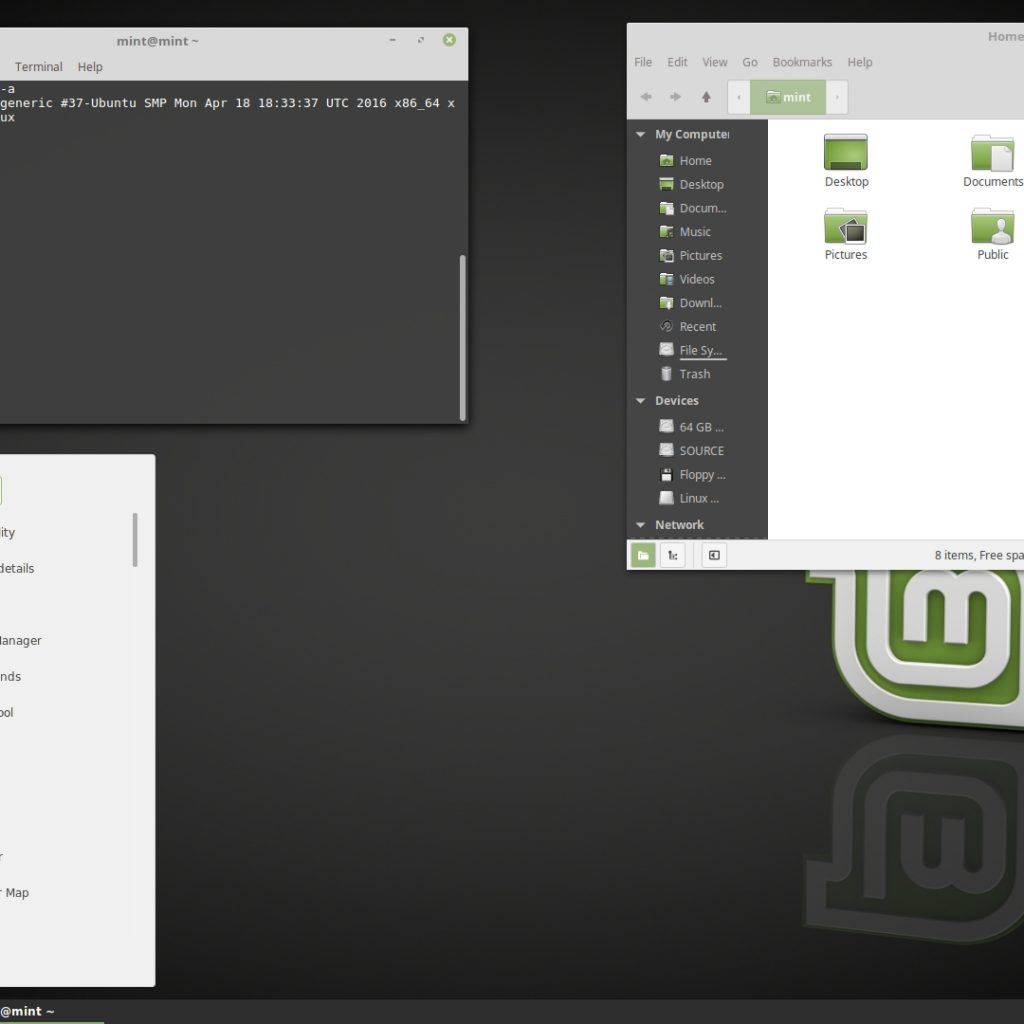The height and width of the screenshot is (1024, 1024).
Task: Click the left path-bar scroll arrow
Action: [739, 97]
